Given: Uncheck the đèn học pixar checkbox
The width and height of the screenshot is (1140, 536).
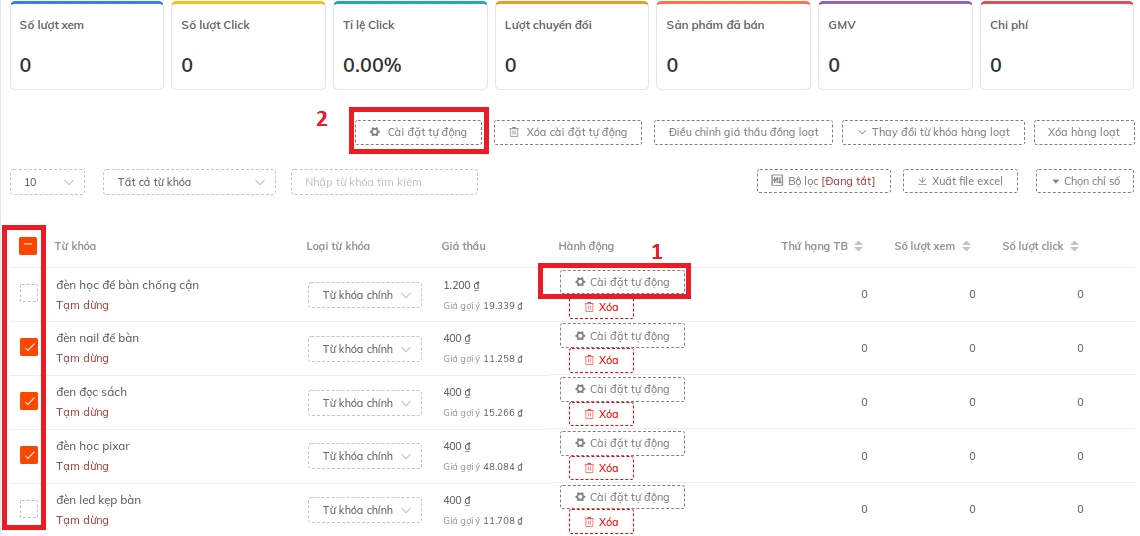Looking at the screenshot, I should pos(29,455).
